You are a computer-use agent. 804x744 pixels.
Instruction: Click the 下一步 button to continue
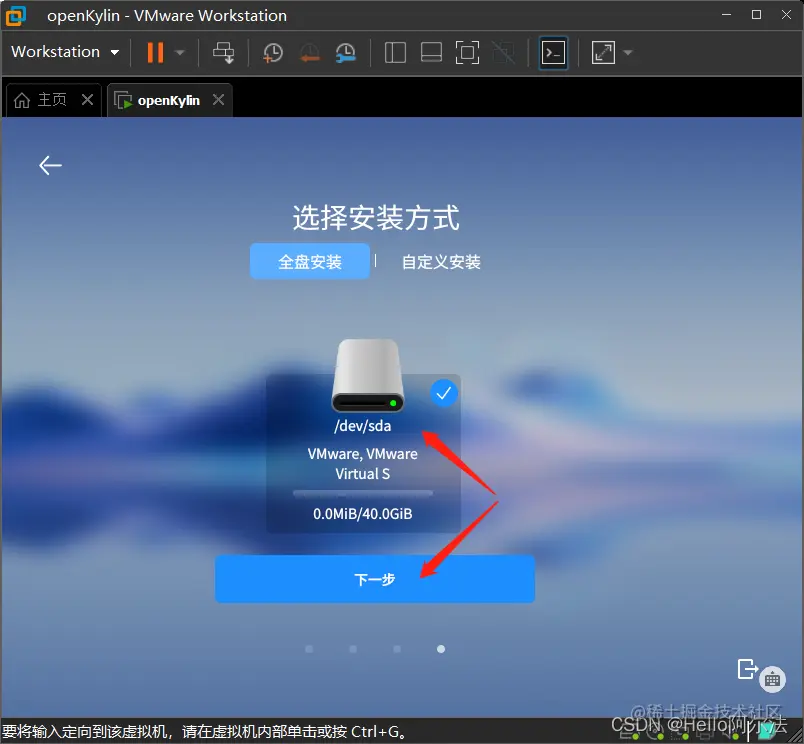[375, 578]
